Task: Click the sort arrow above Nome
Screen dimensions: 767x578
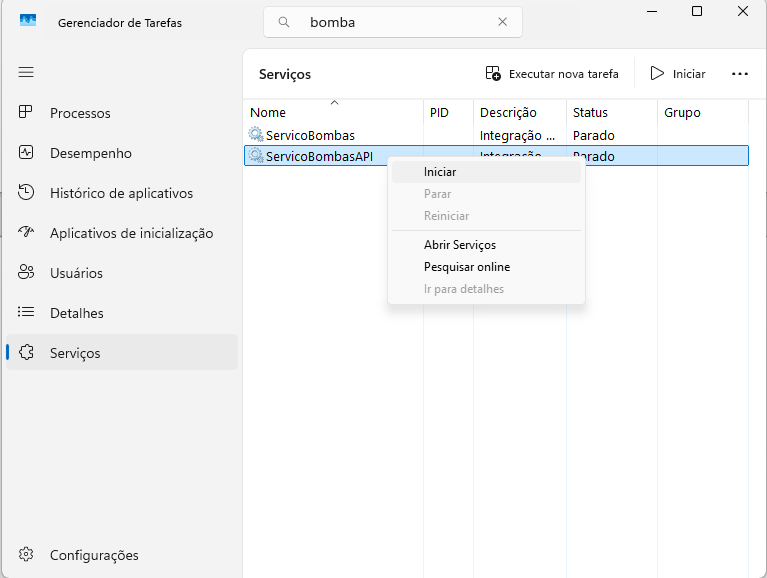Action: 335,102
